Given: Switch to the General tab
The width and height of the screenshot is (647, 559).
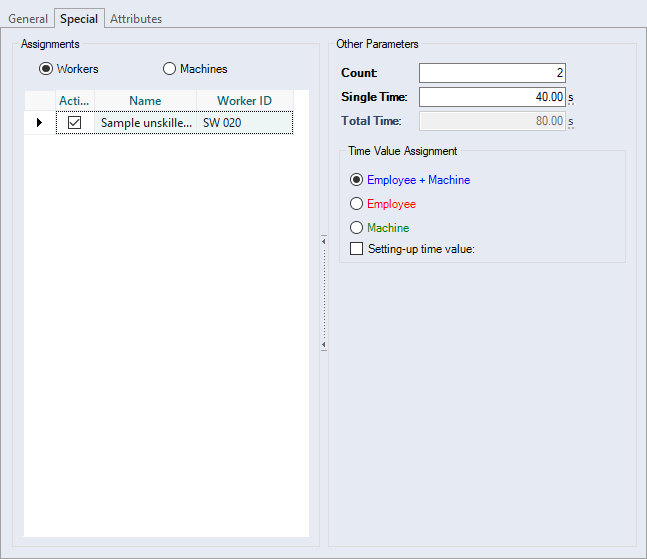Looking at the screenshot, I should (28, 19).
